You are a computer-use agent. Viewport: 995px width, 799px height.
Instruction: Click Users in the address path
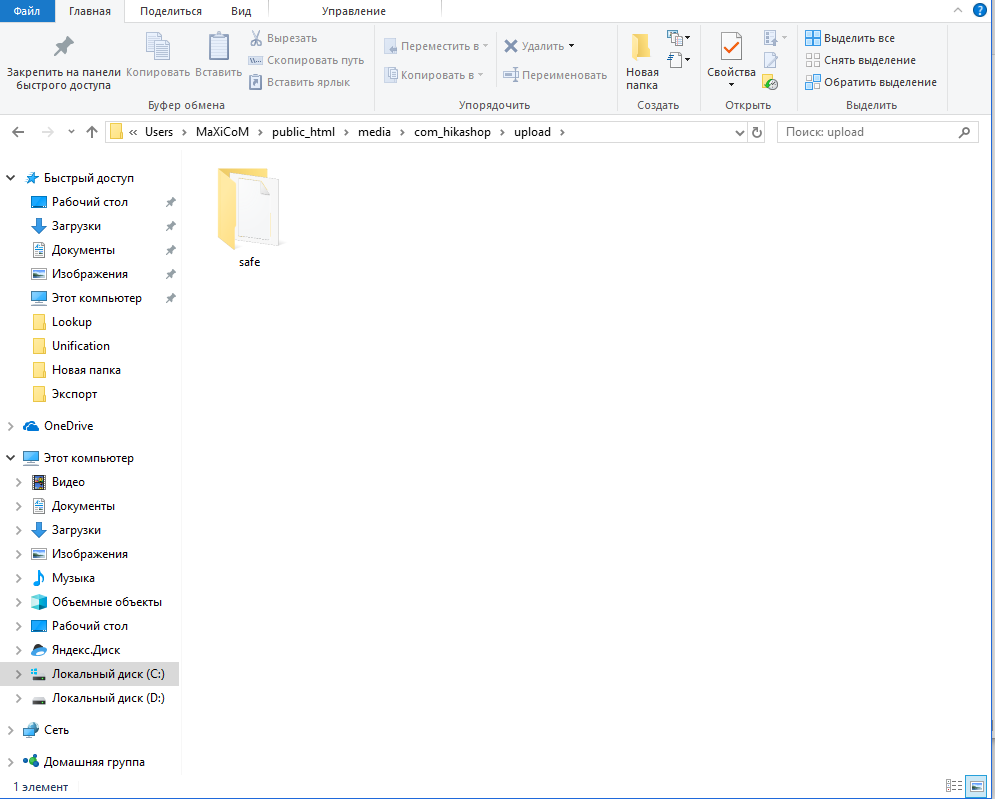(159, 132)
